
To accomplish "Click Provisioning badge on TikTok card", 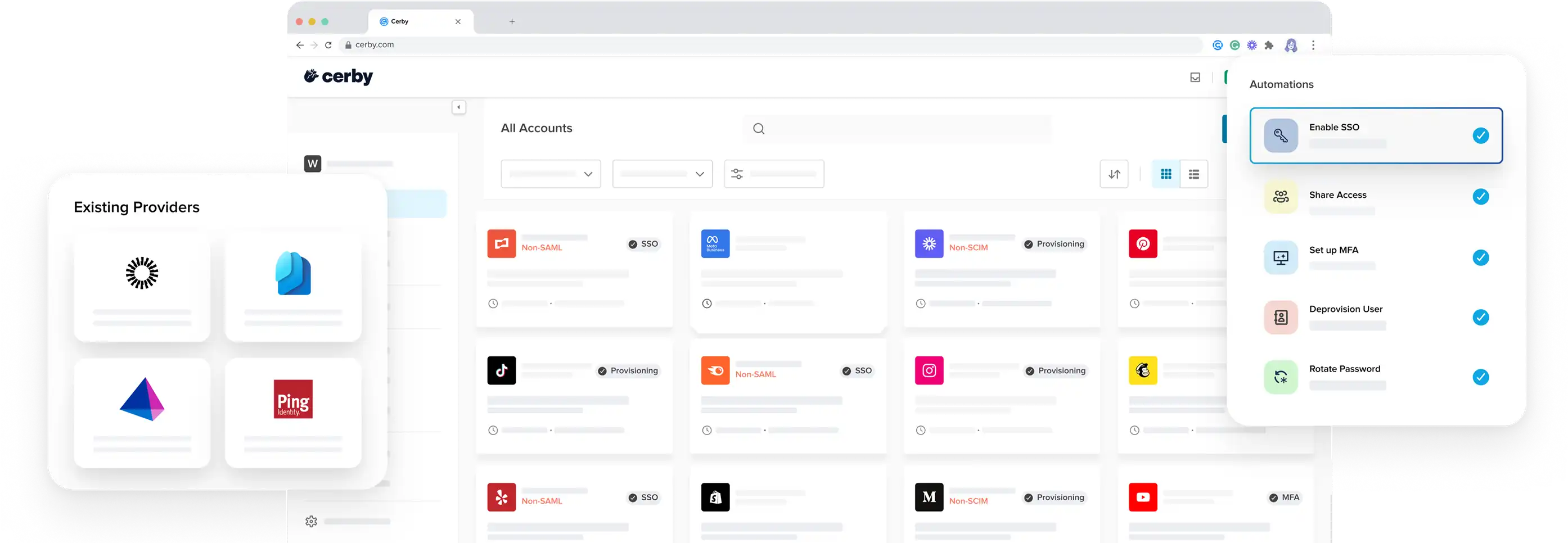I will [628, 370].
